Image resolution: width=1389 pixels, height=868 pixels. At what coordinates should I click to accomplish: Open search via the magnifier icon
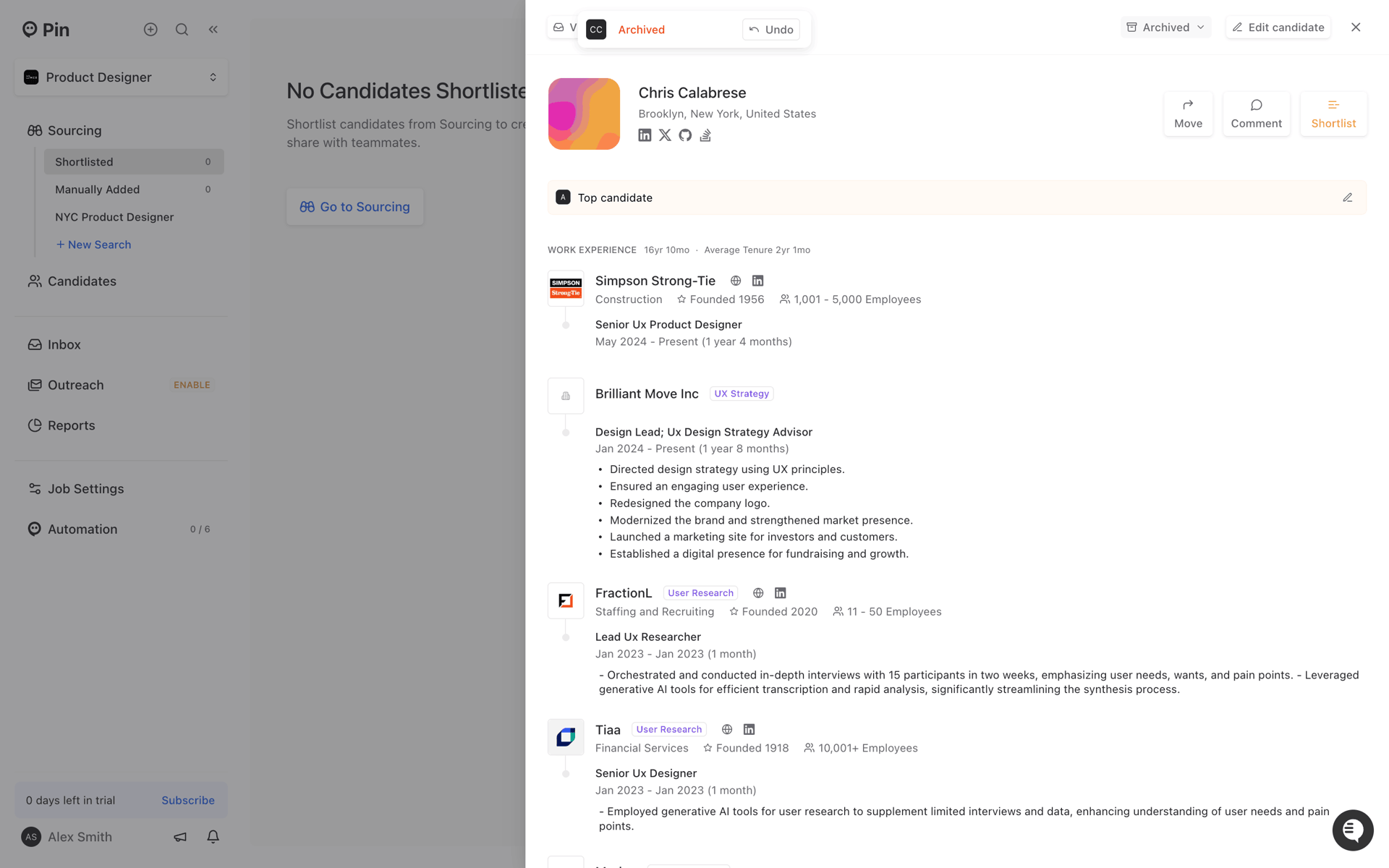(182, 30)
